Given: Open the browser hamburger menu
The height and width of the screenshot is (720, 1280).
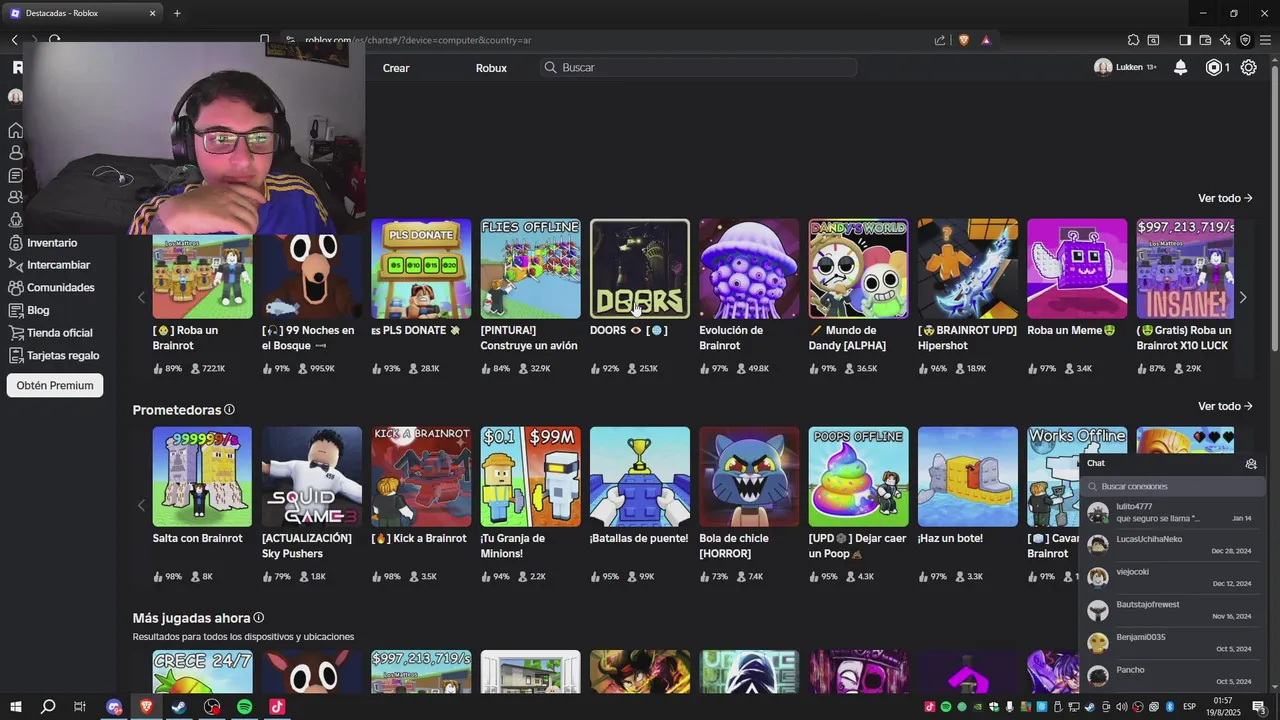Looking at the screenshot, I should (x=1265, y=40).
